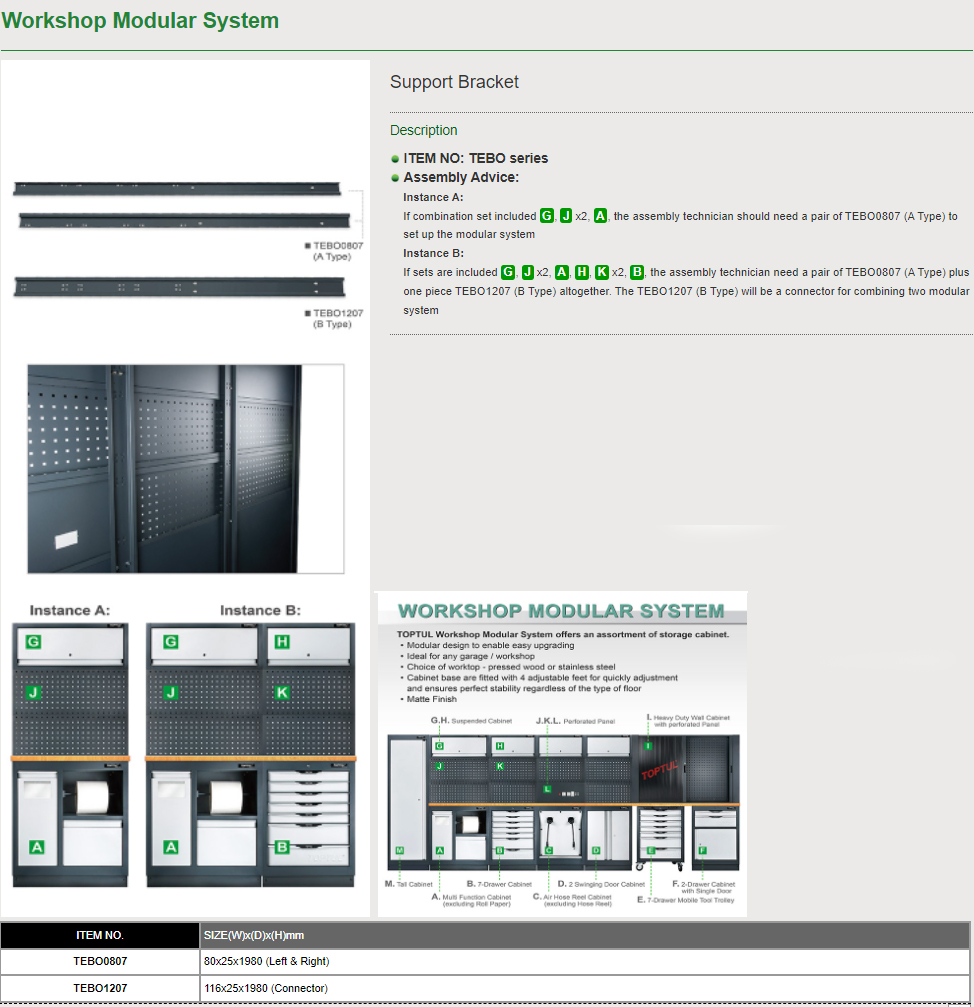The image size is (974, 1007).
Task: Click the H label on Instance B diagram
Action: point(282,642)
